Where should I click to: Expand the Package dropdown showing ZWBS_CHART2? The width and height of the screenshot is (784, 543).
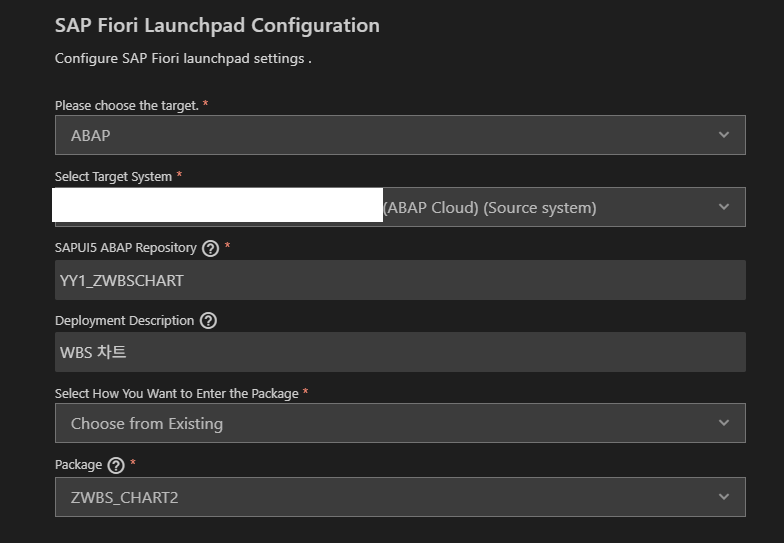click(x=400, y=497)
